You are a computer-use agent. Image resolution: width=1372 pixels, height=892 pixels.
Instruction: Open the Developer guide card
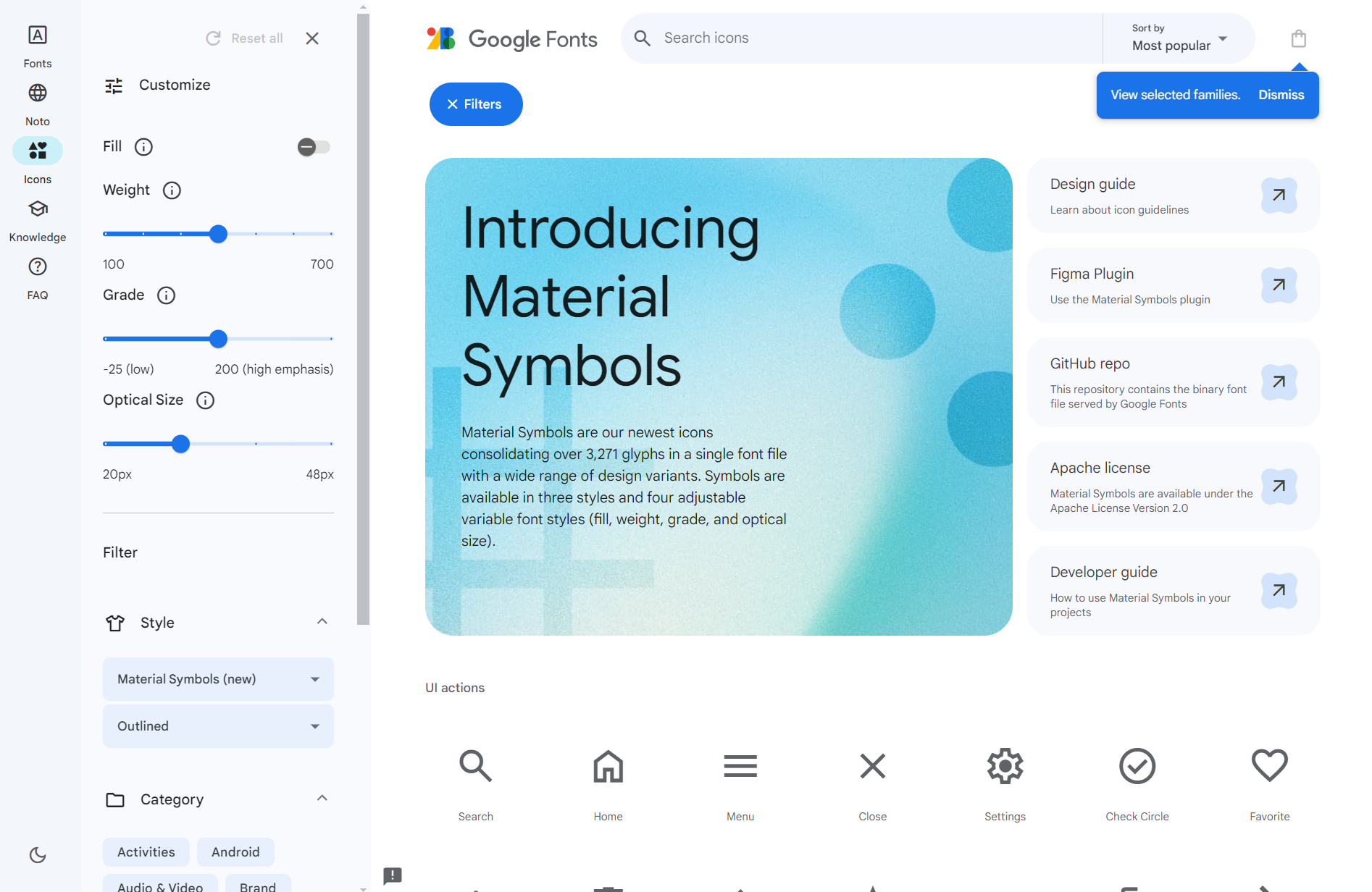1174,591
